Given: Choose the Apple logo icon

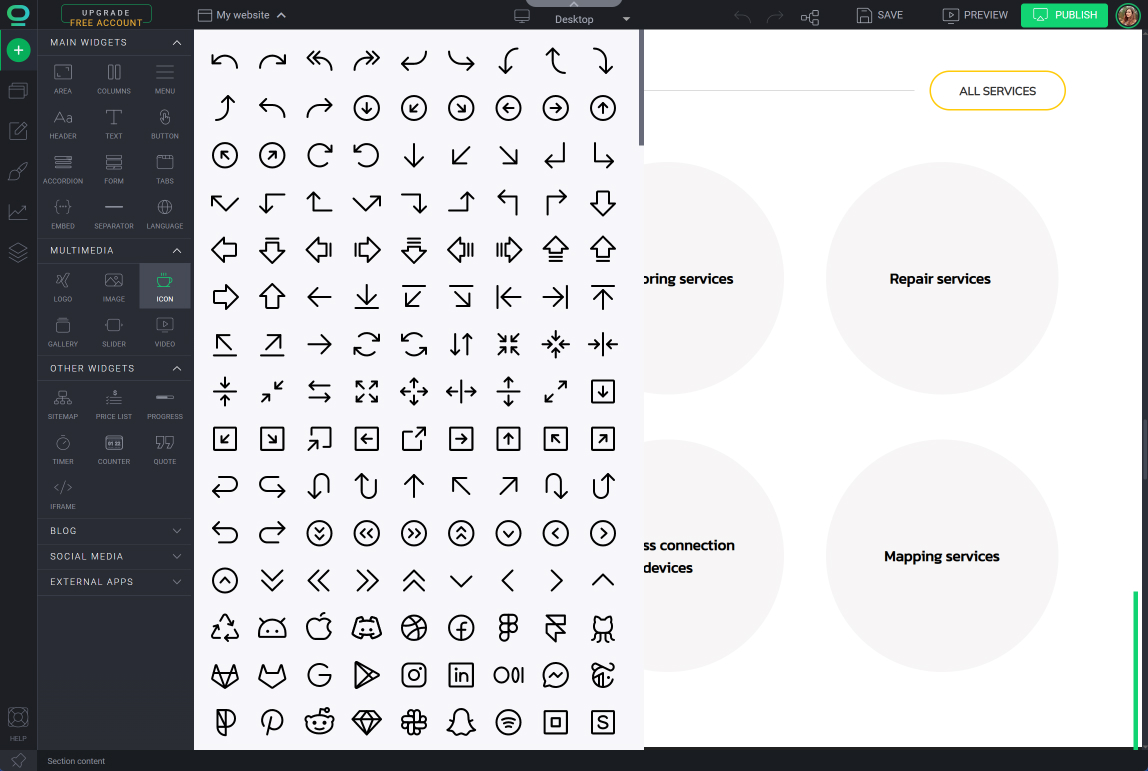Looking at the screenshot, I should [319, 627].
